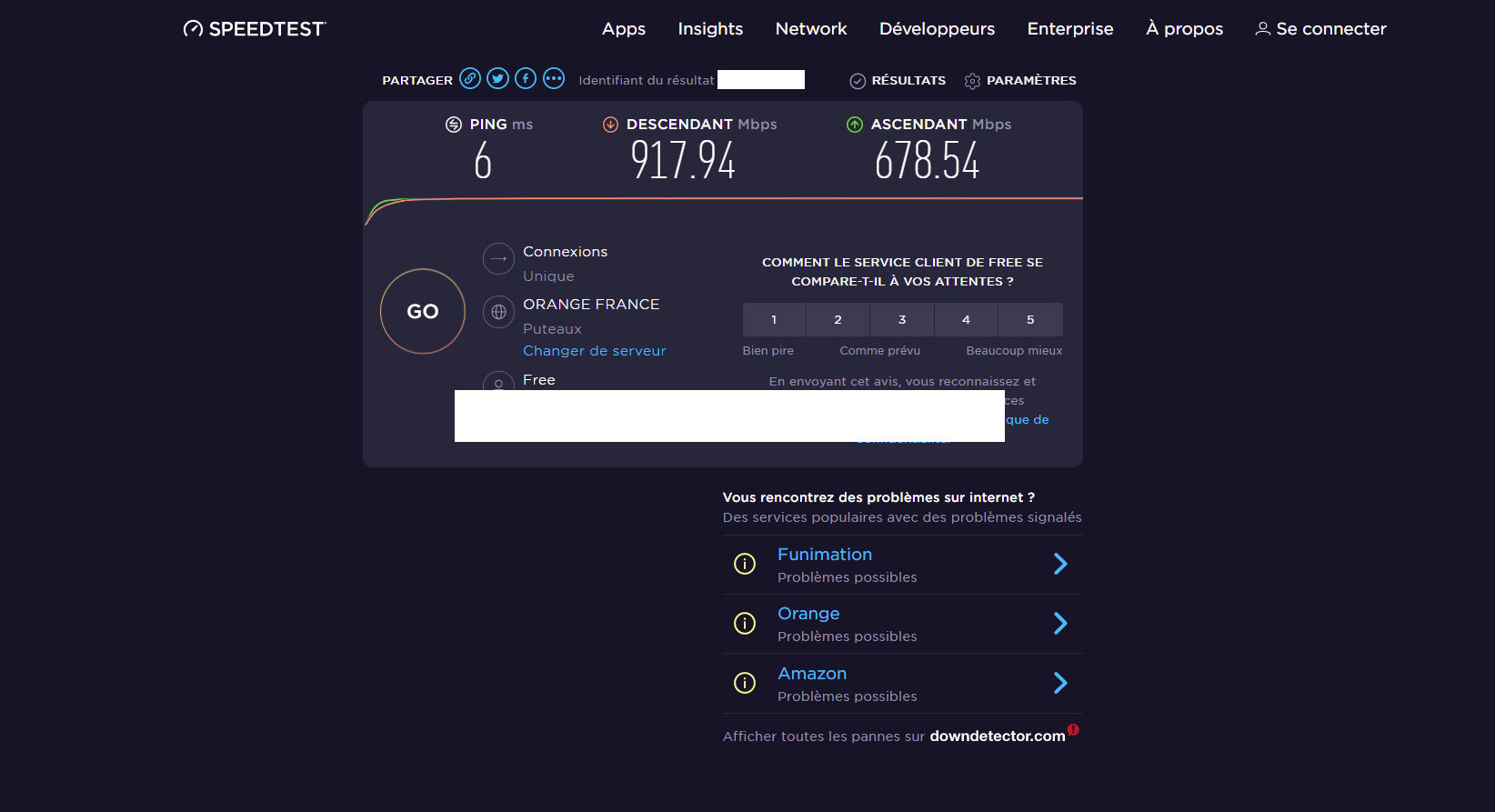Click Changer de serveur link
Screen dimensions: 1495x812
(x=595, y=351)
